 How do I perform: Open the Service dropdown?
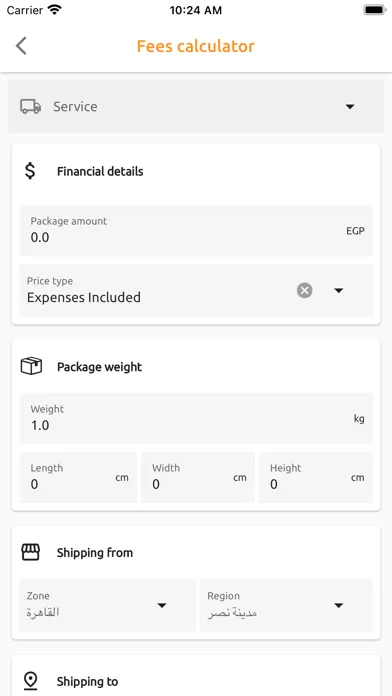coord(196,107)
